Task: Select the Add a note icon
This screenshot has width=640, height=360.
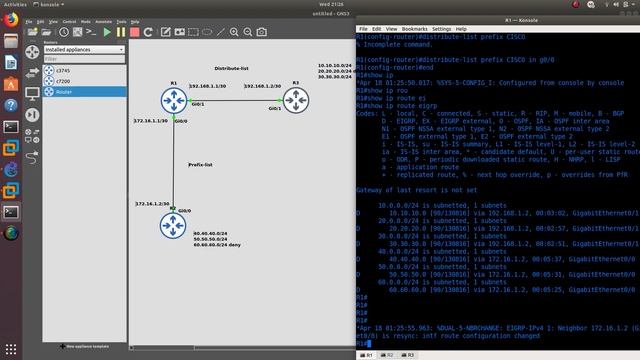Action: click(x=165, y=32)
